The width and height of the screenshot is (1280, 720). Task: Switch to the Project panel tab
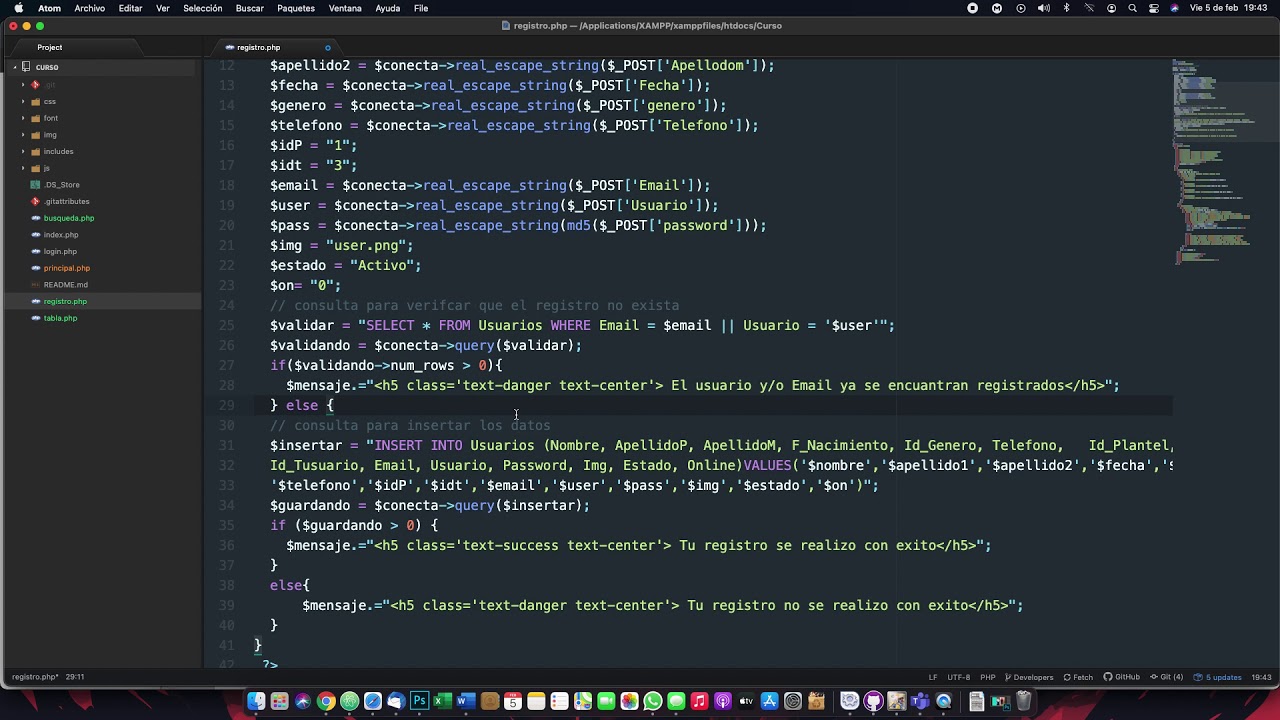pyautogui.click(x=50, y=47)
